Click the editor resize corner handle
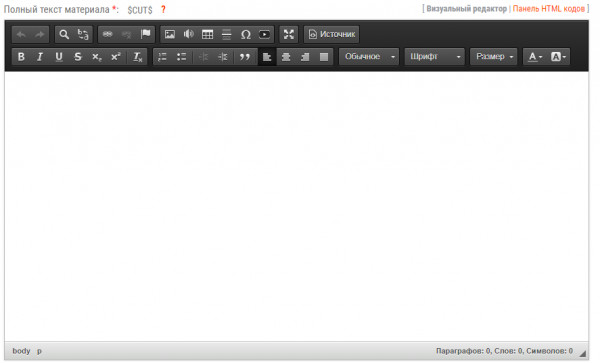The width and height of the screenshot is (600, 363). click(x=582, y=353)
